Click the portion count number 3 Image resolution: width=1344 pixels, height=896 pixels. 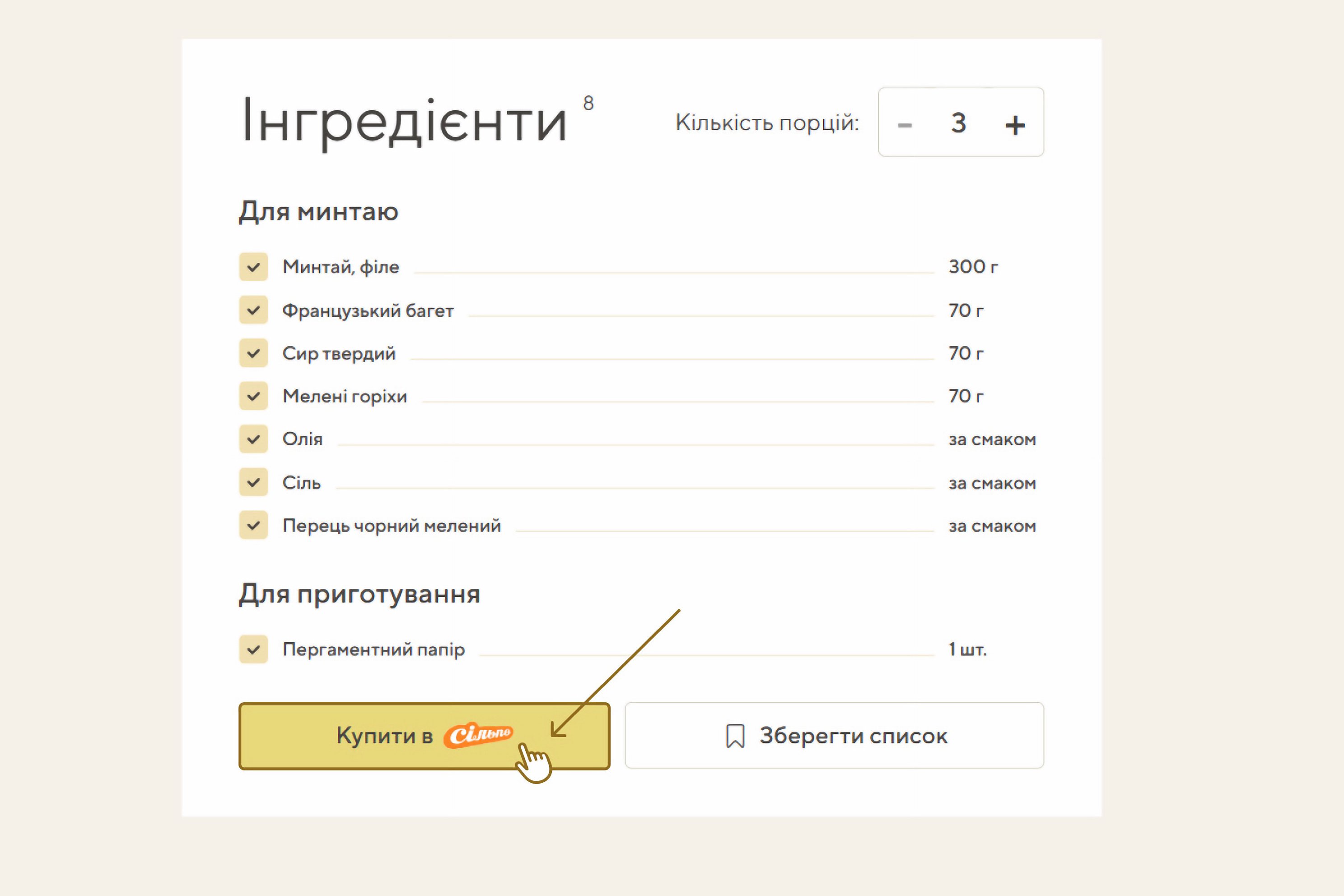tap(958, 123)
